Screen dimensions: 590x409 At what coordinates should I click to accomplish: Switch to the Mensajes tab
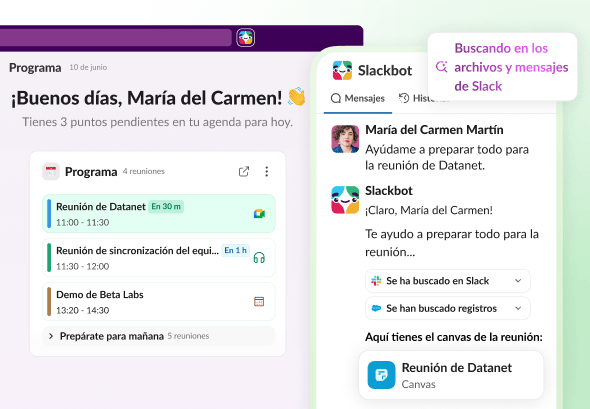pyautogui.click(x=358, y=99)
